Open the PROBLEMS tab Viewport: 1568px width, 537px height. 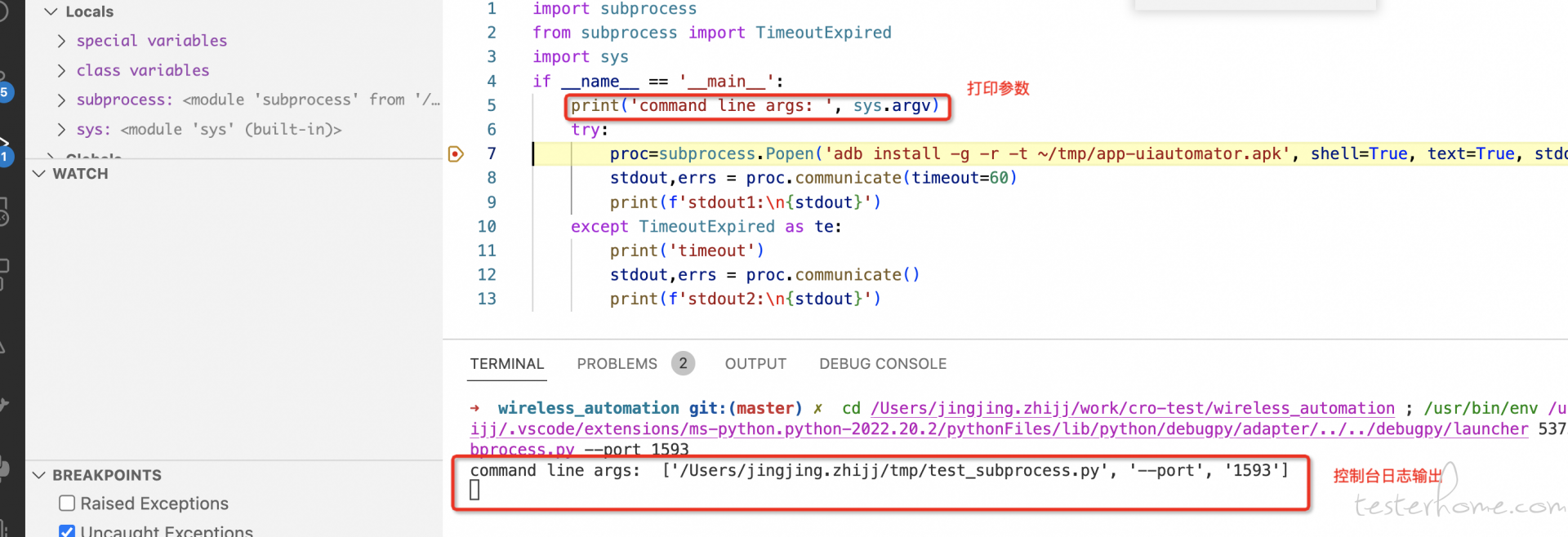(x=617, y=364)
